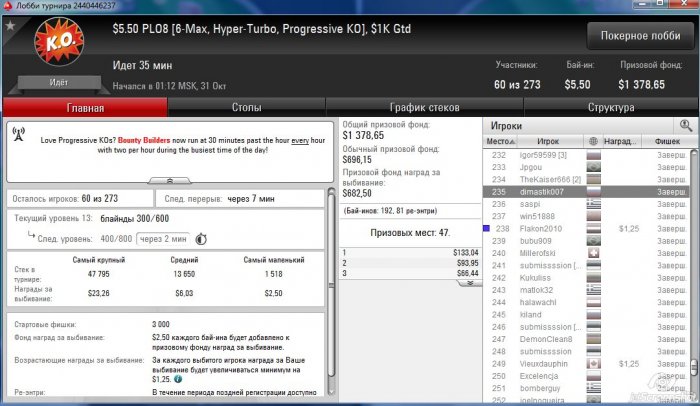Click the Идёт status indicator
Viewport: 700px width, 406px height.
coord(58,83)
